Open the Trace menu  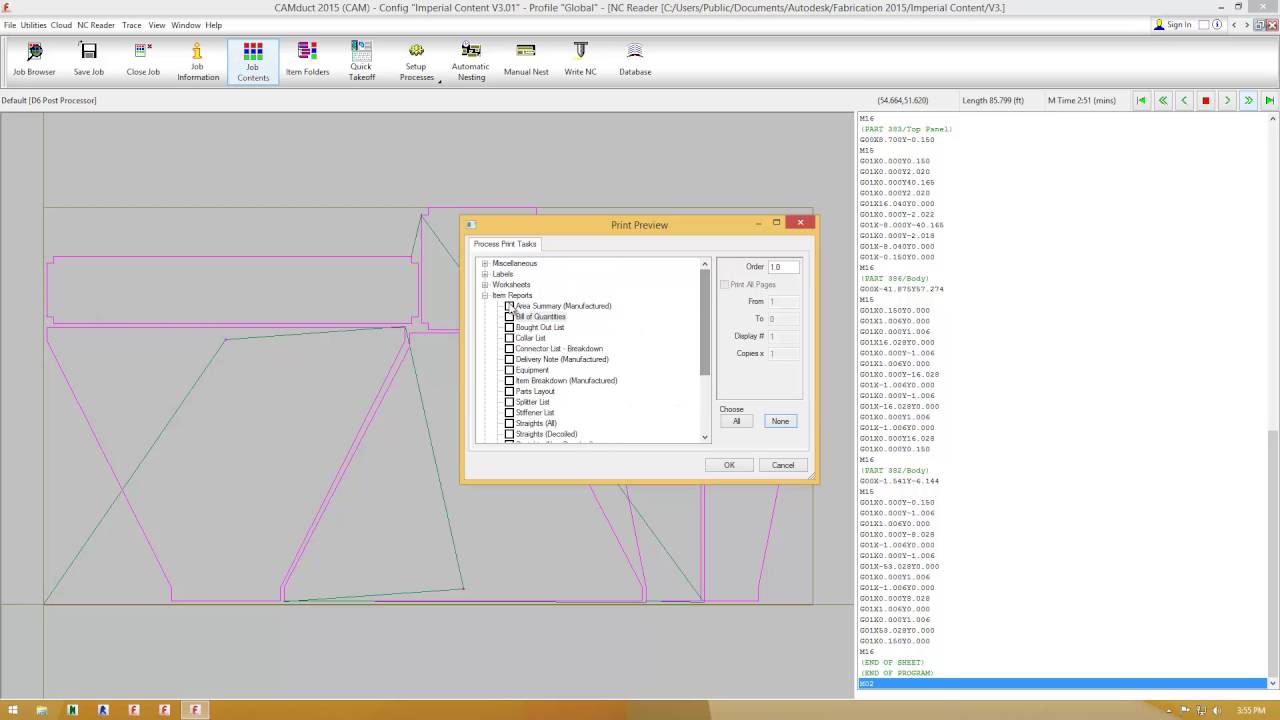coord(132,25)
